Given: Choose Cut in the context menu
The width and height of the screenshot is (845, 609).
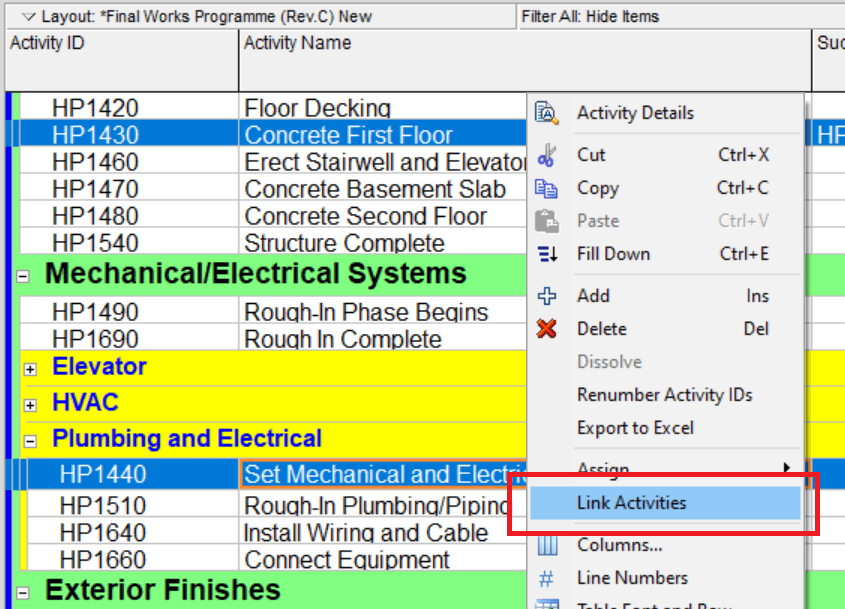Looking at the screenshot, I should pyautogui.click(x=666, y=155).
